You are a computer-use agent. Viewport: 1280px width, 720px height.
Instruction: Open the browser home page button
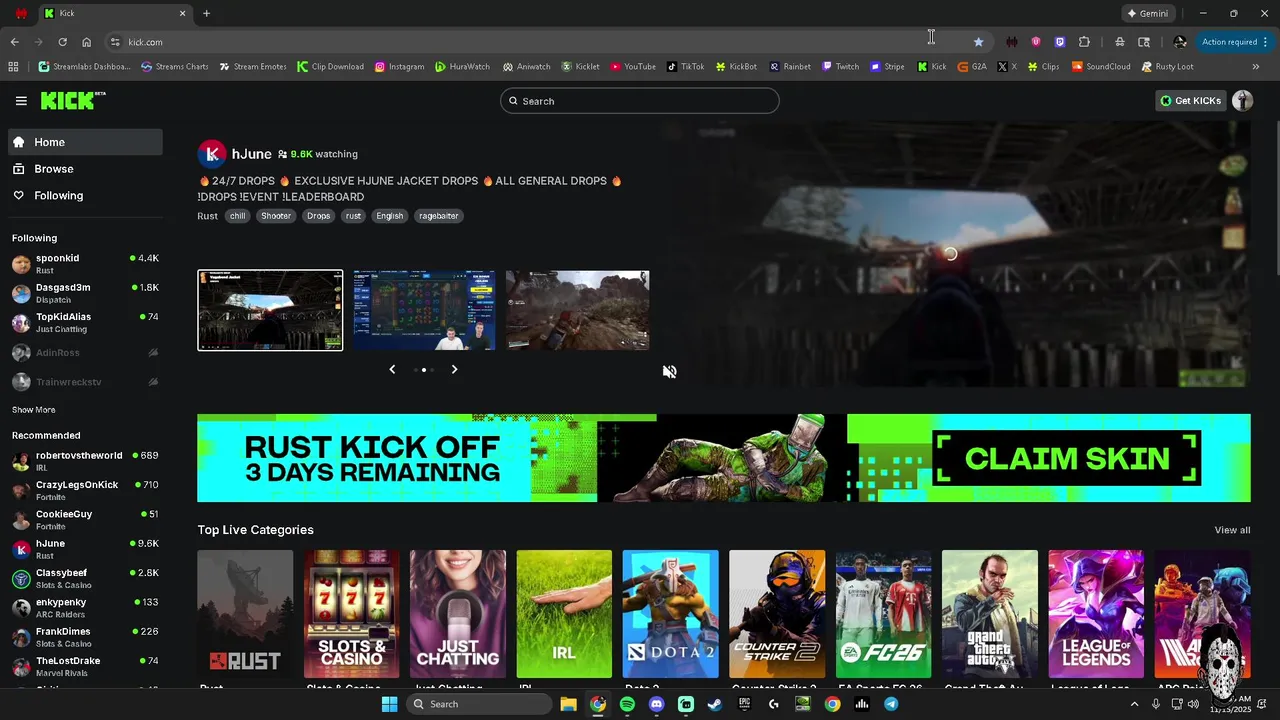87,42
